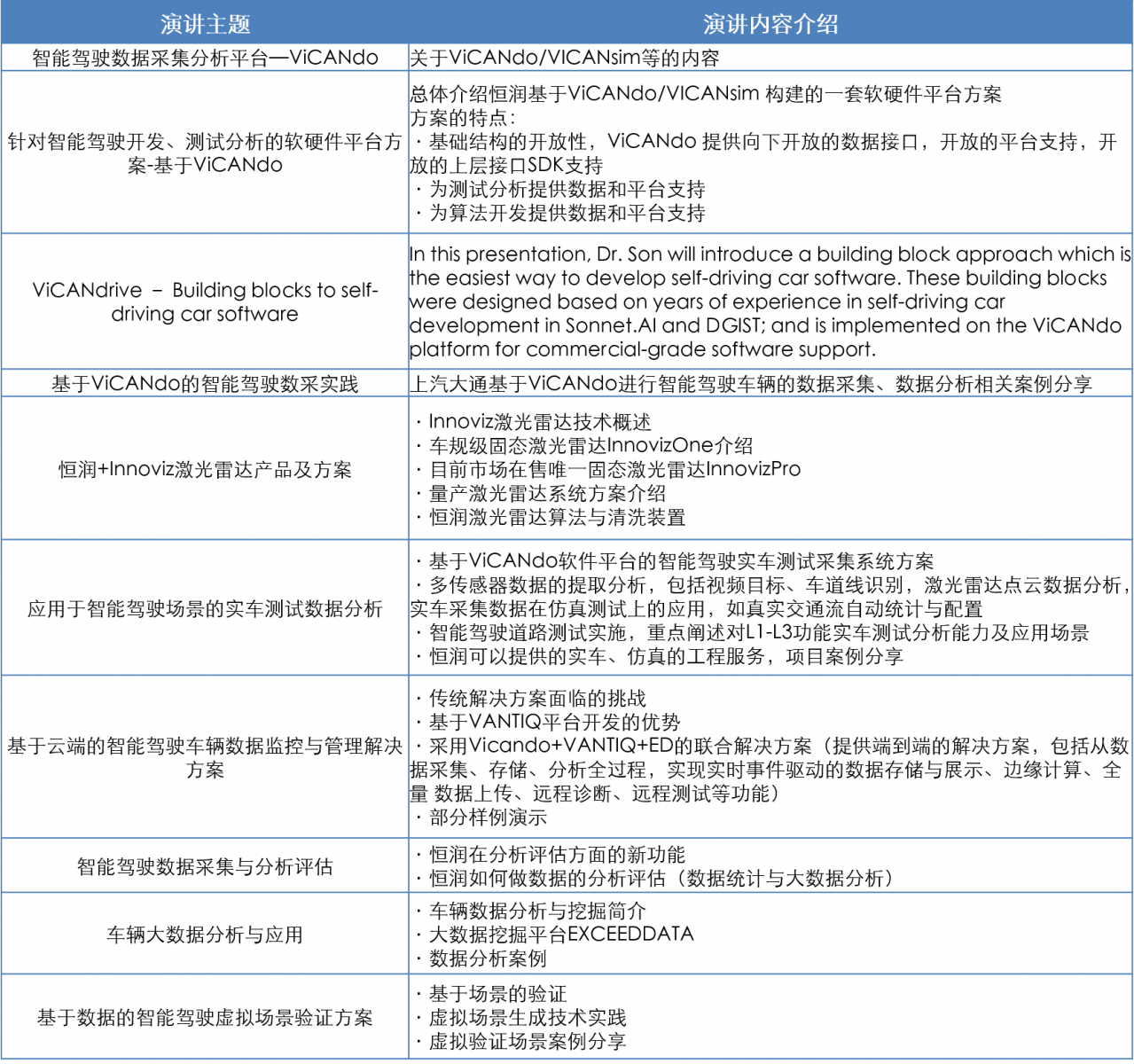Click the bullet starting "基础结构的开放性"

tap(763, 153)
